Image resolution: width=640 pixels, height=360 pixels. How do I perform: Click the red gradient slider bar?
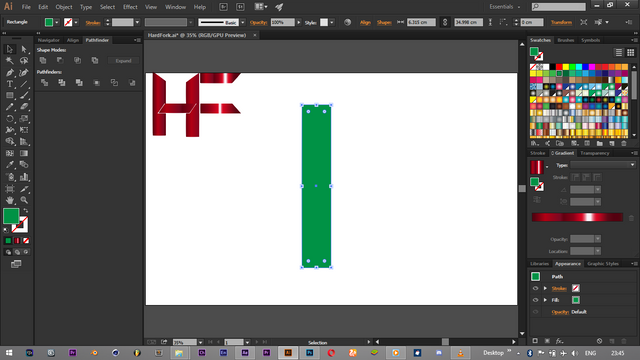tap(577, 217)
